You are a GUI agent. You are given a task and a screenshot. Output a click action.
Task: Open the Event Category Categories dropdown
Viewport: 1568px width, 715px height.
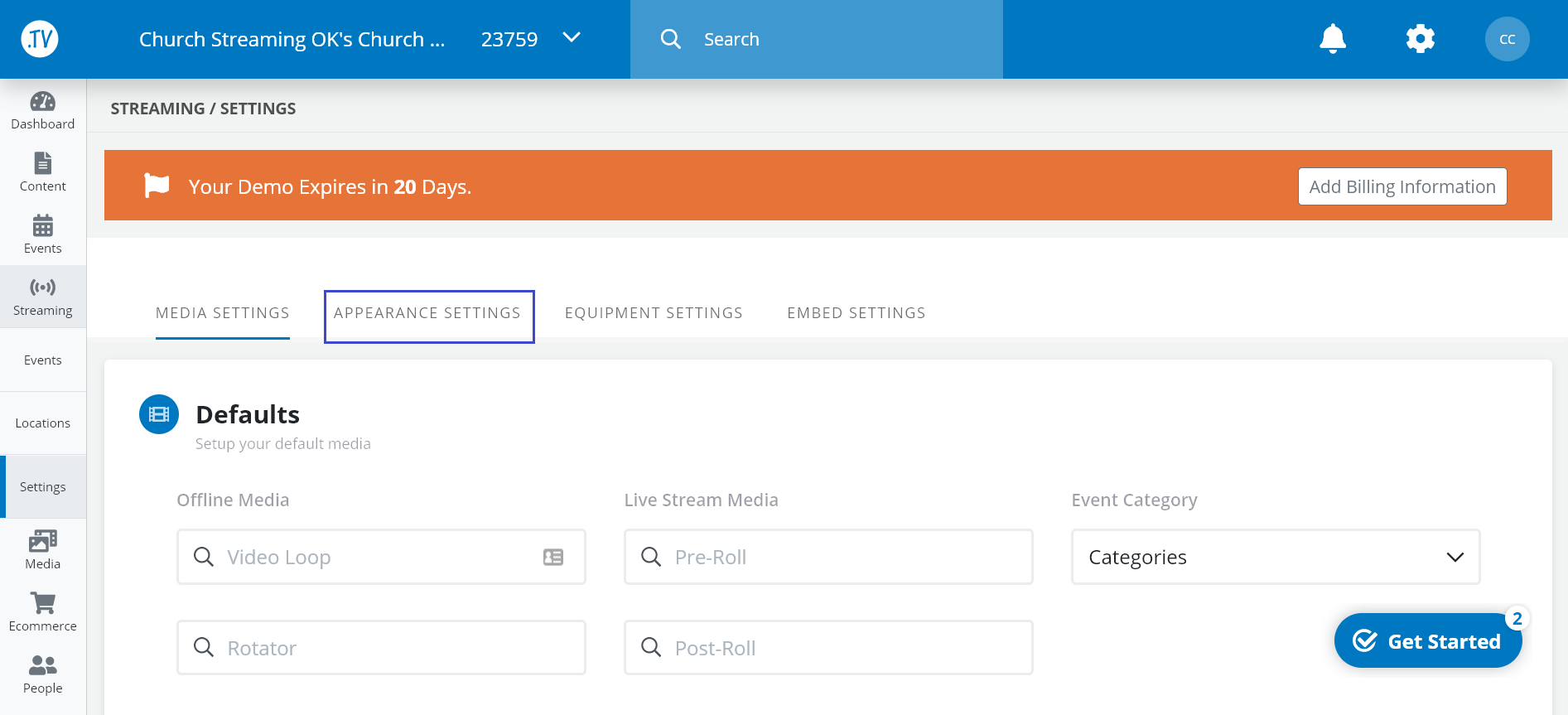[1275, 558]
